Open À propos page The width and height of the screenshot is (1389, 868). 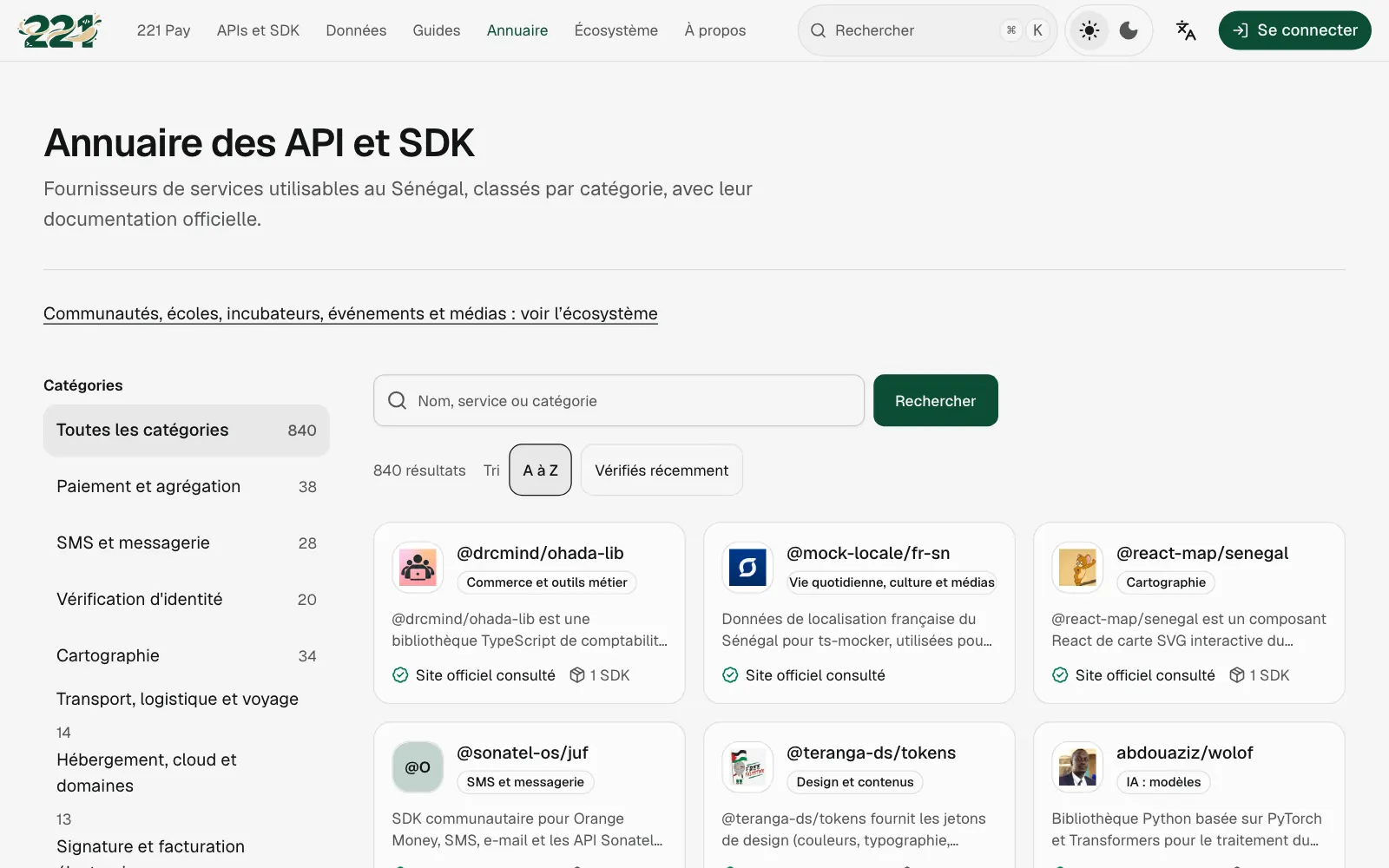click(x=715, y=30)
